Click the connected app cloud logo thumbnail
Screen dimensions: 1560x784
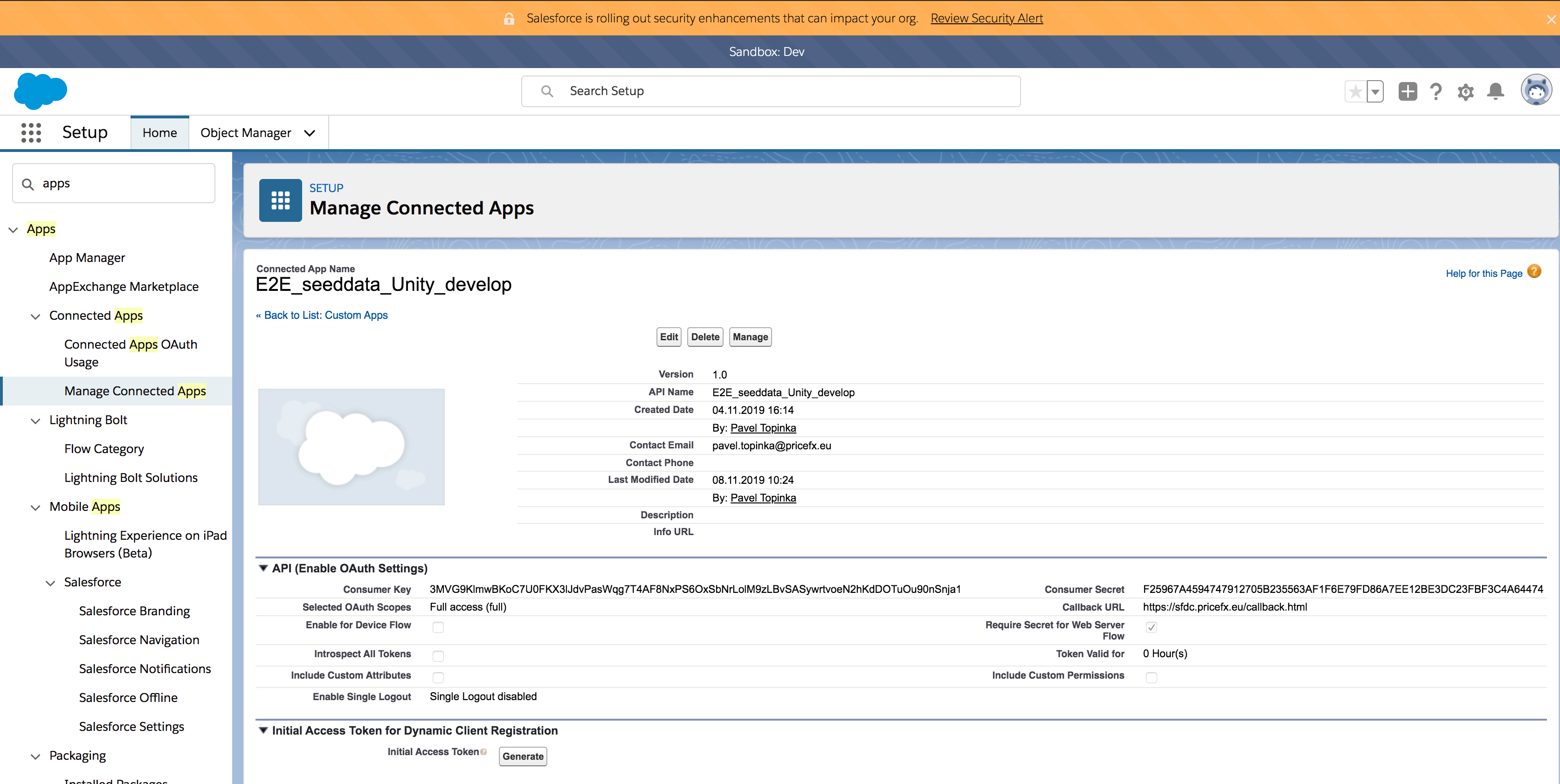351,447
